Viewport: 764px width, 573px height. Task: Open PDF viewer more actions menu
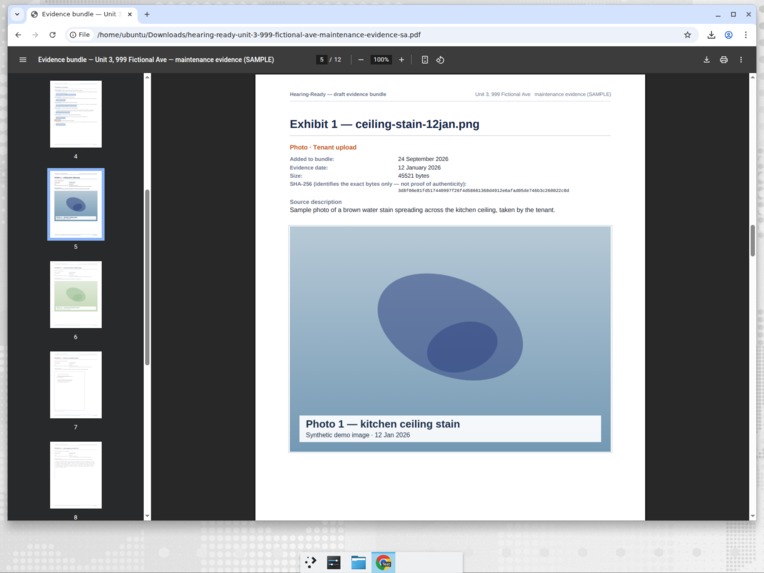click(x=741, y=59)
